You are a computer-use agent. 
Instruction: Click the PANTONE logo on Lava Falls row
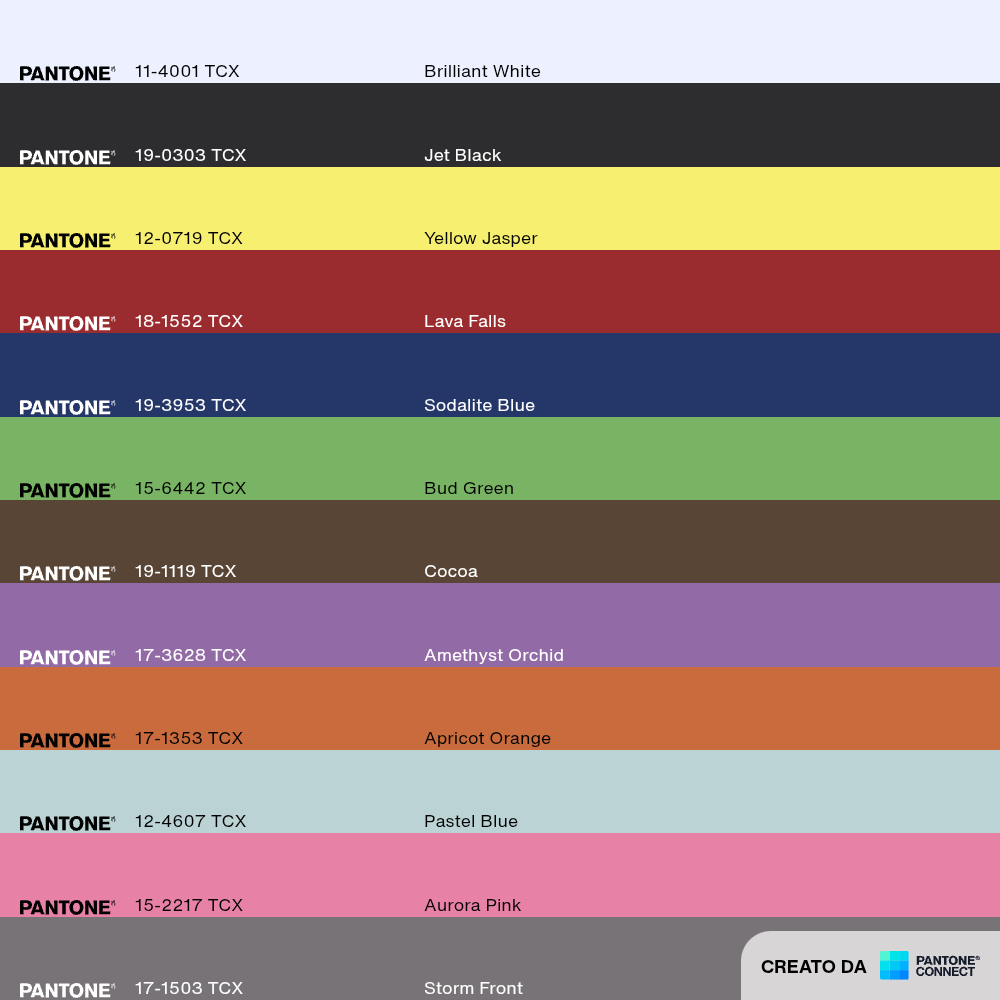[67, 323]
